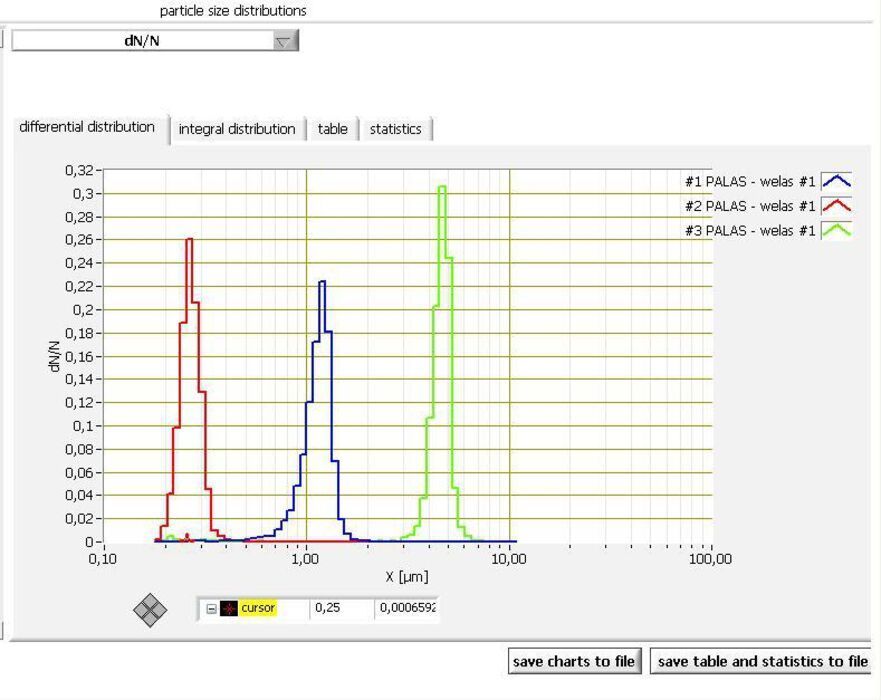Image resolution: width=881 pixels, height=700 pixels.
Task: Select blue #1 PALAS legend plot icon
Action: pyautogui.click(x=836, y=181)
